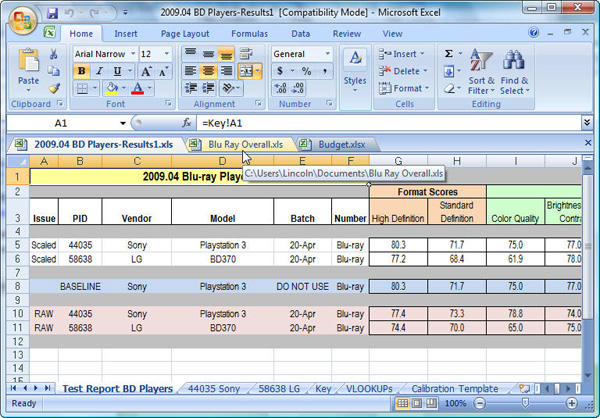Image resolution: width=600 pixels, height=418 pixels.
Task: Click cell G5 with value 80.3
Action: tap(399, 243)
